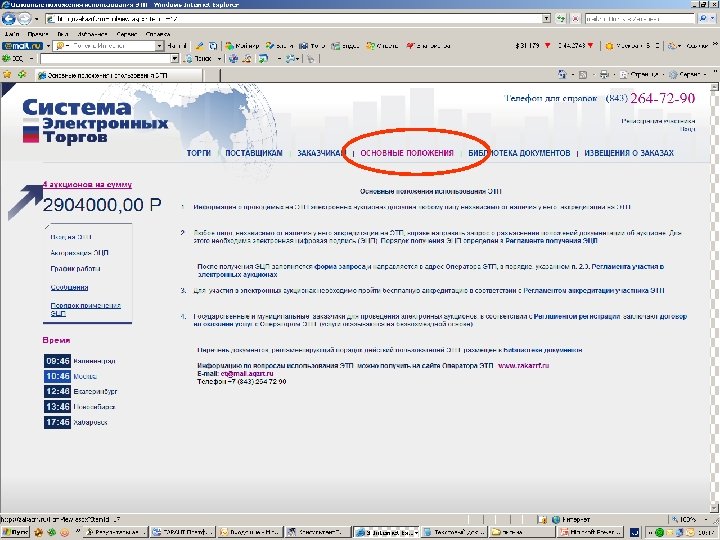Image resolution: width=720 pixels, height=540 pixels.
Task: Expand the Mail.ru toolbar search combo box
Action: coord(159,46)
